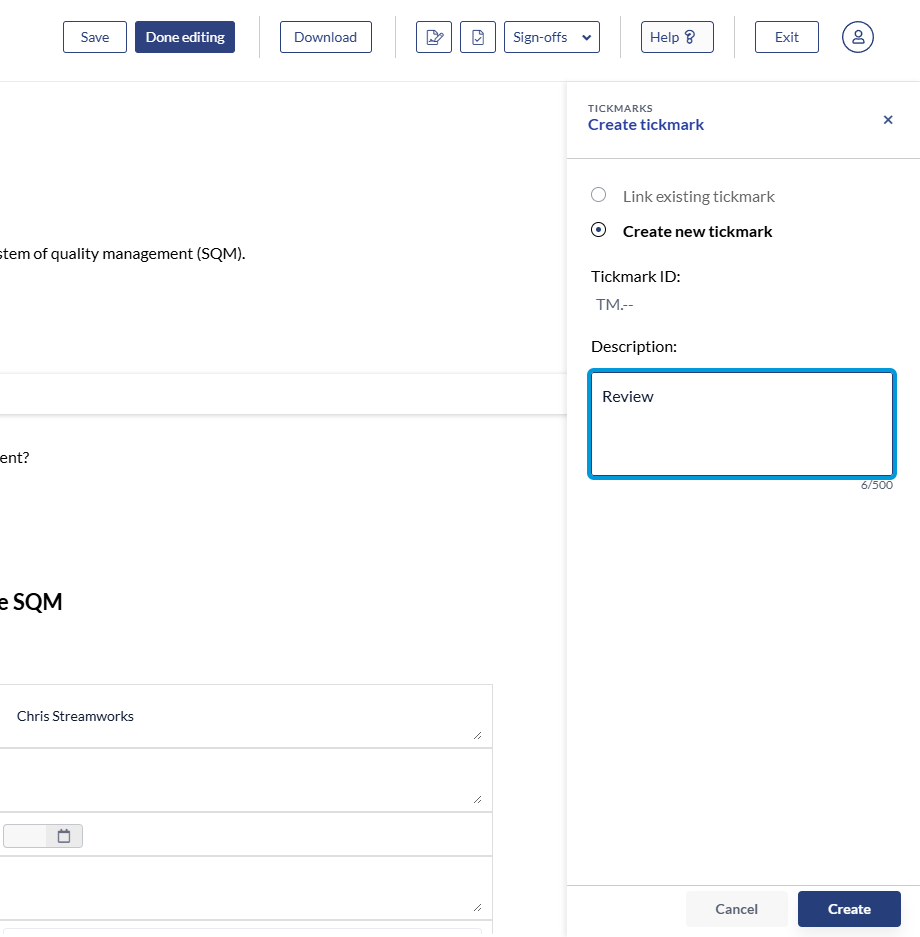Exit the document editor

pos(787,37)
